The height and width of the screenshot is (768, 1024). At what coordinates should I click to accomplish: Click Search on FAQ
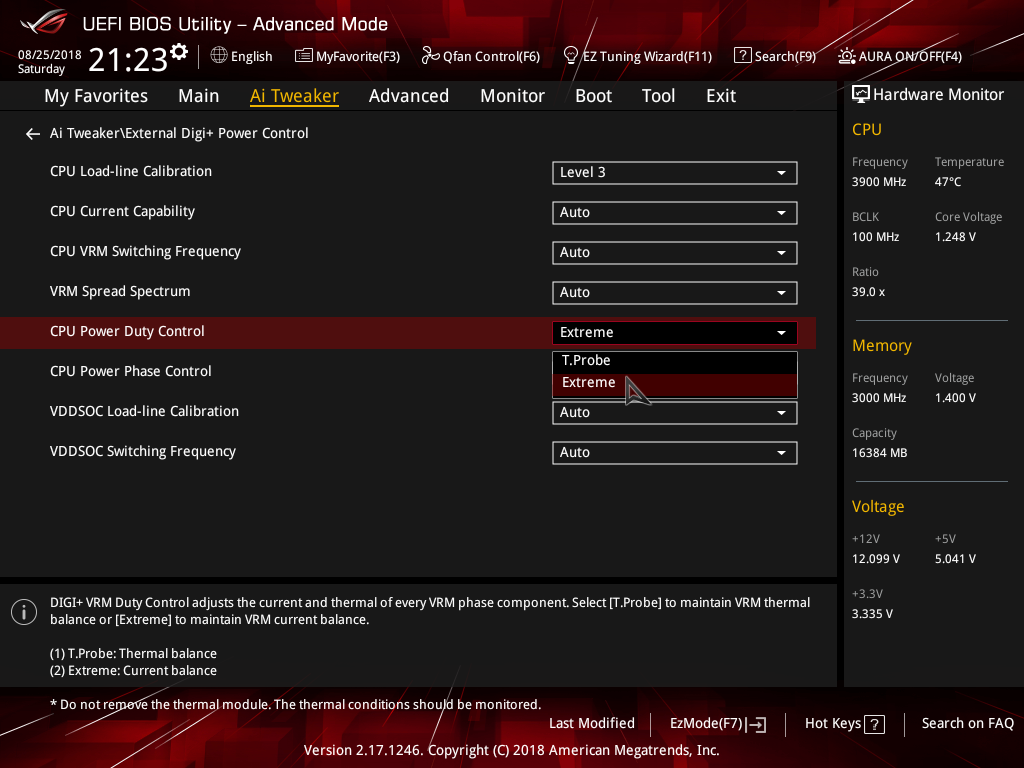967,724
